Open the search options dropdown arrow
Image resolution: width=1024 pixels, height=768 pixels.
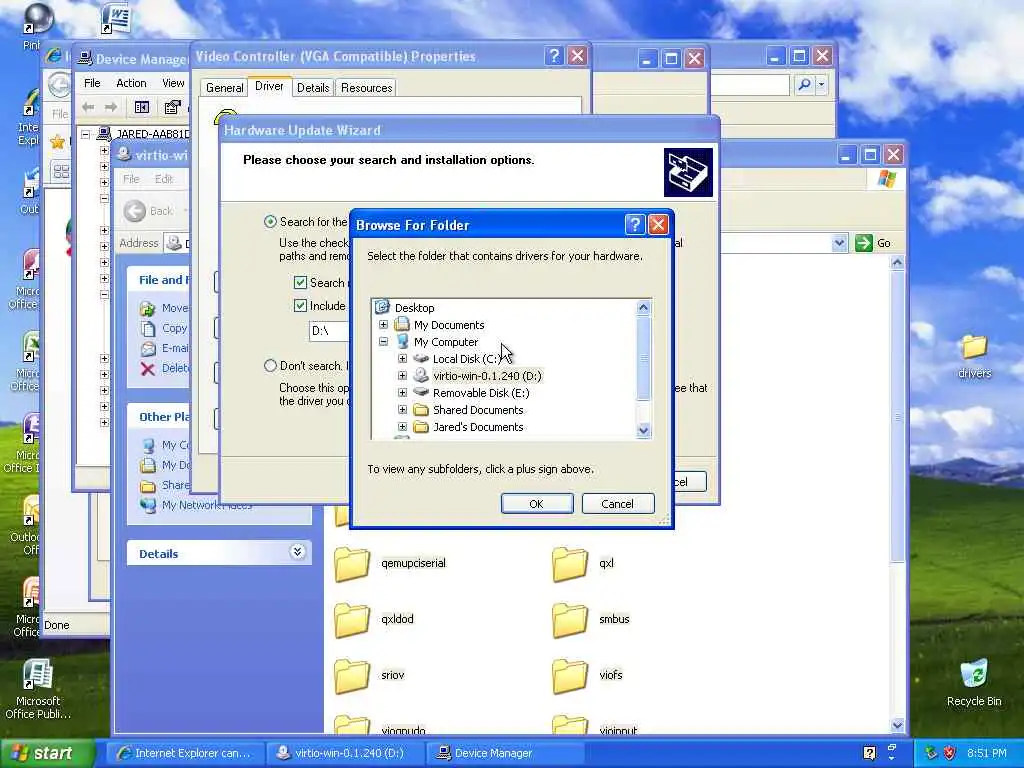click(822, 84)
